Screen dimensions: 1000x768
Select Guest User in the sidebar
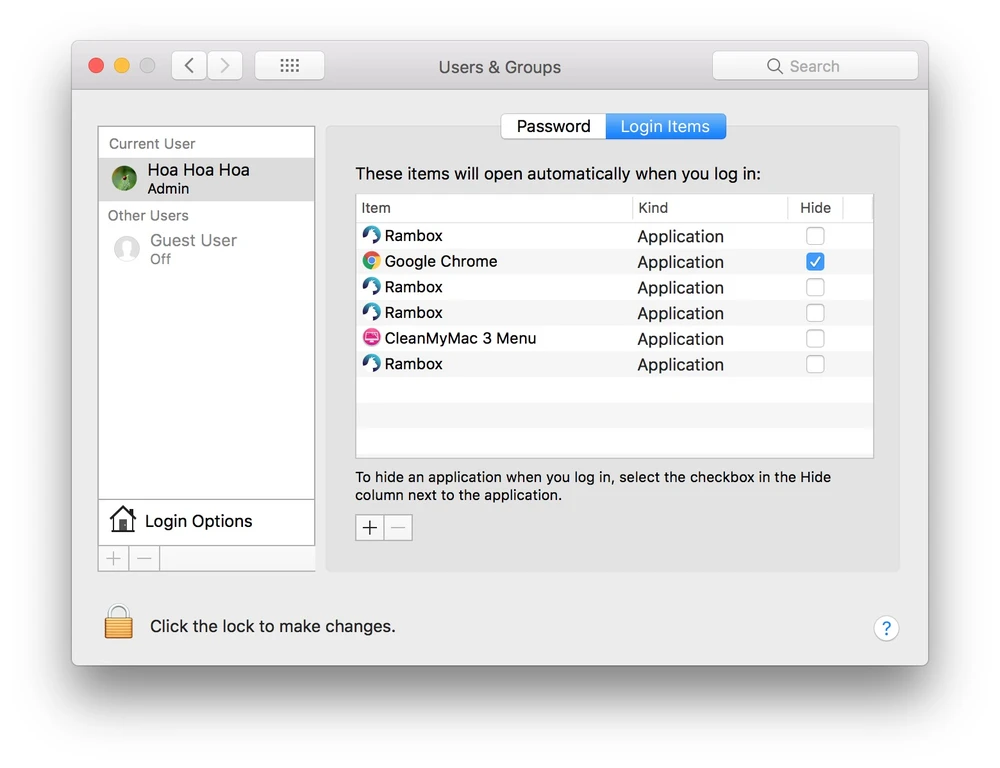pyautogui.click(x=192, y=249)
